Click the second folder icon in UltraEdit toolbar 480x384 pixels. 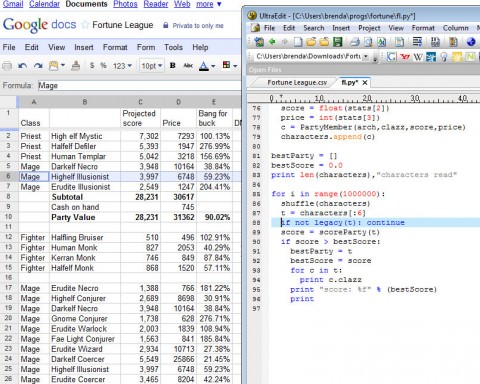324,42
